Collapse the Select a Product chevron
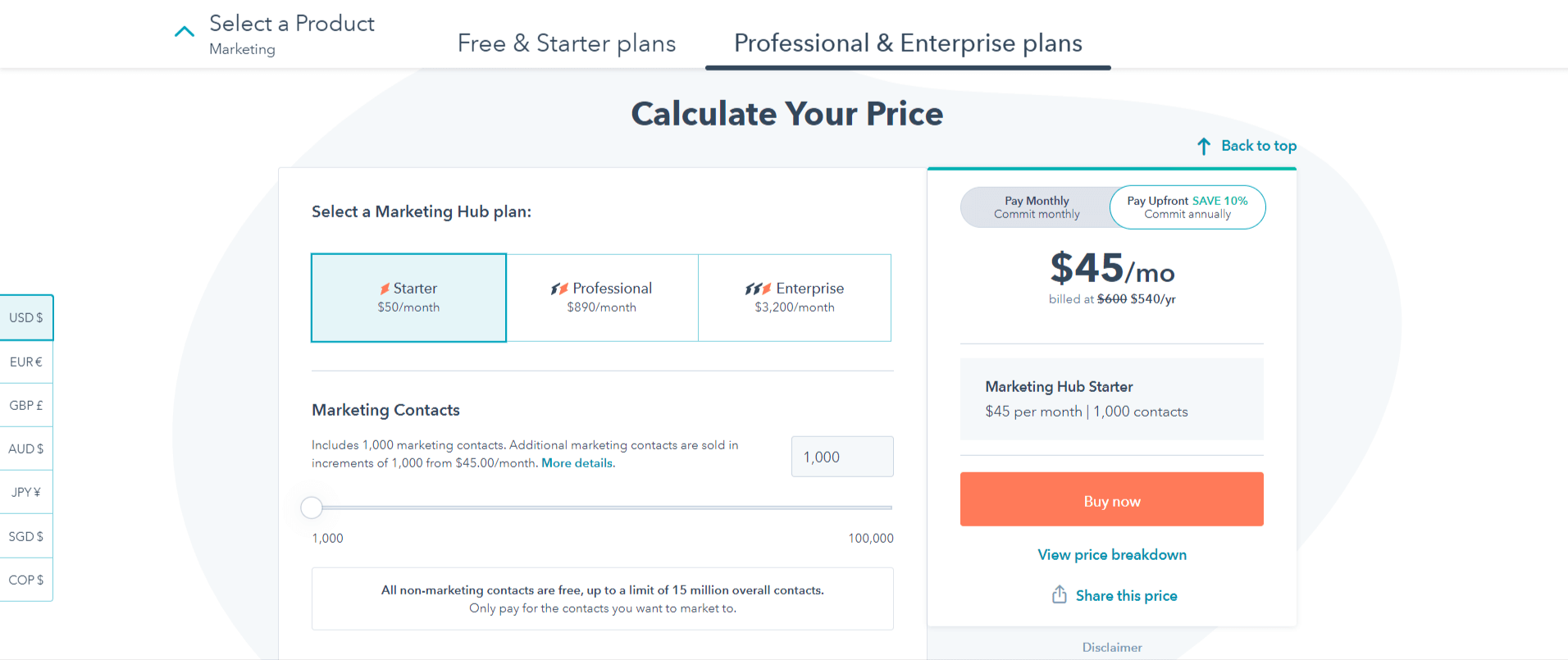Image resolution: width=1568 pixels, height=660 pixels. click(x=185, y=32)
